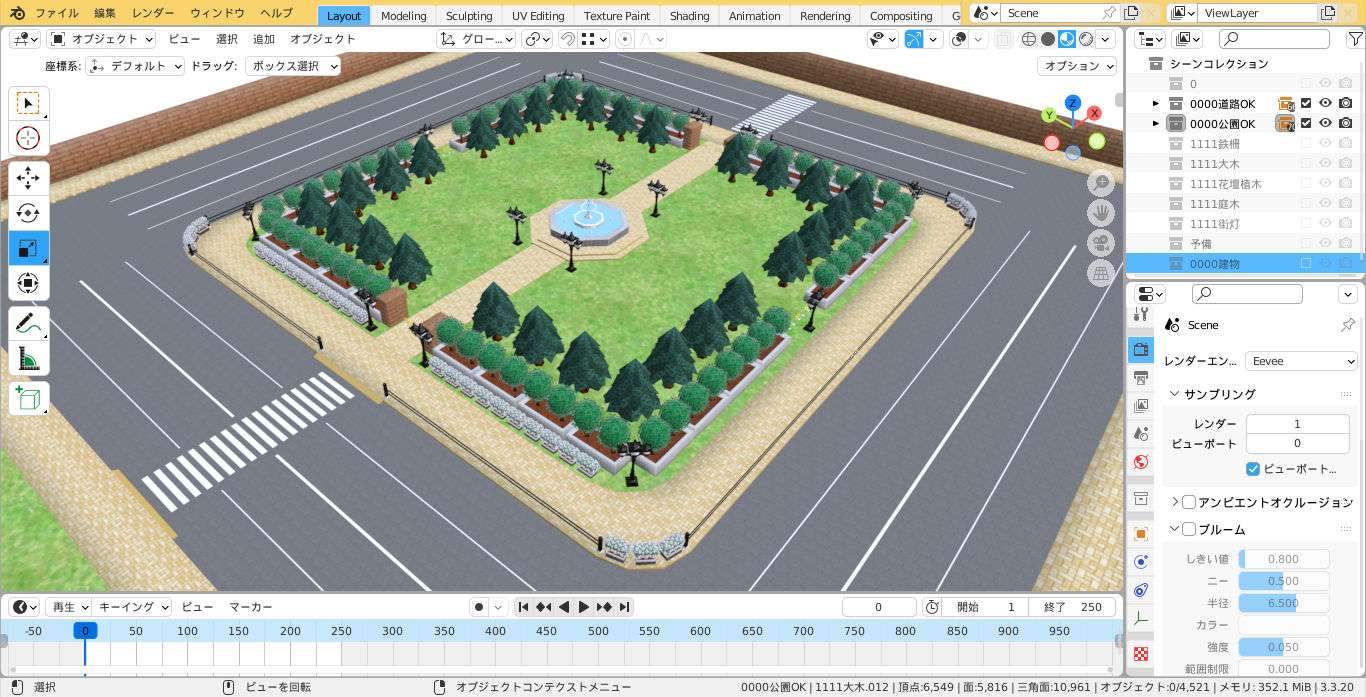Open the デフォルト coordinate system dropdown

(x=136, y=66)
